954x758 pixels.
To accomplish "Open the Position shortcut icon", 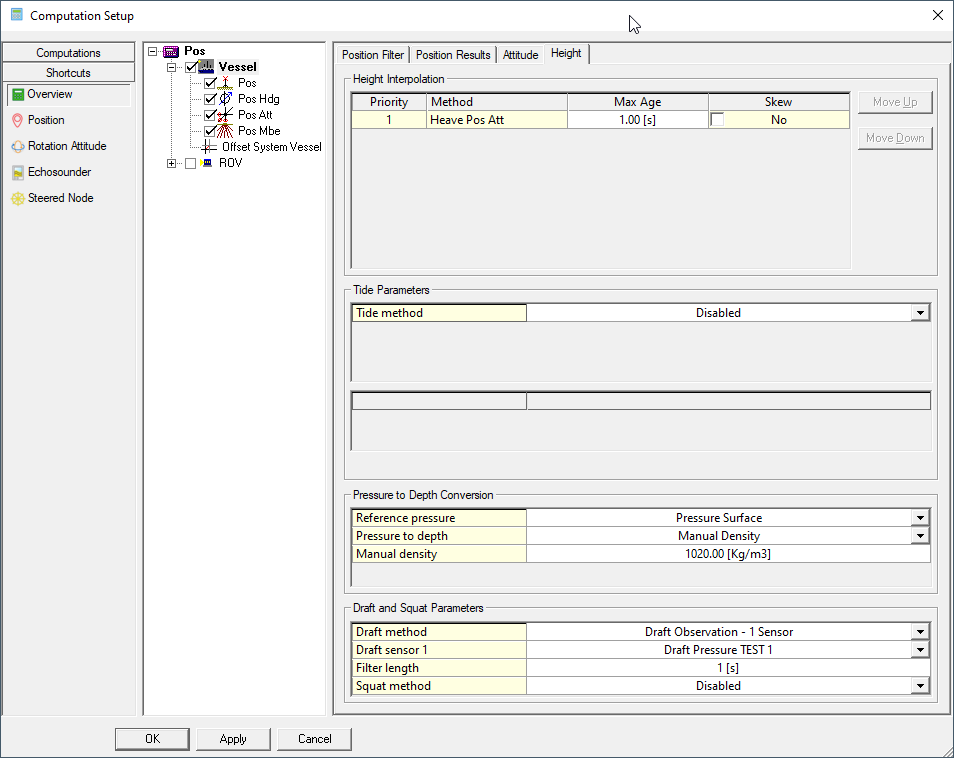I will coord(18,120).
